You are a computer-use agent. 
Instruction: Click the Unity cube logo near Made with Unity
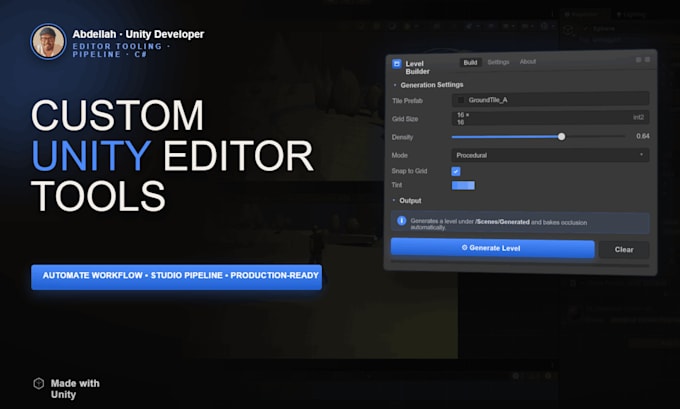(x=39, y=383)
